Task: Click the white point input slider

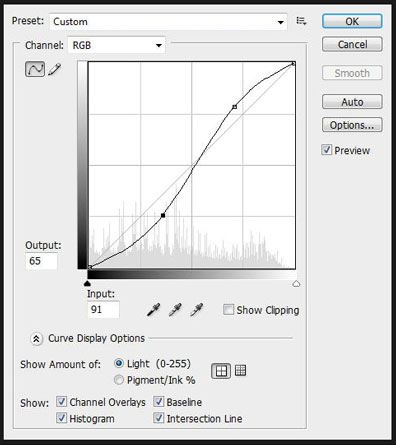Action: [x=296, y=284]
